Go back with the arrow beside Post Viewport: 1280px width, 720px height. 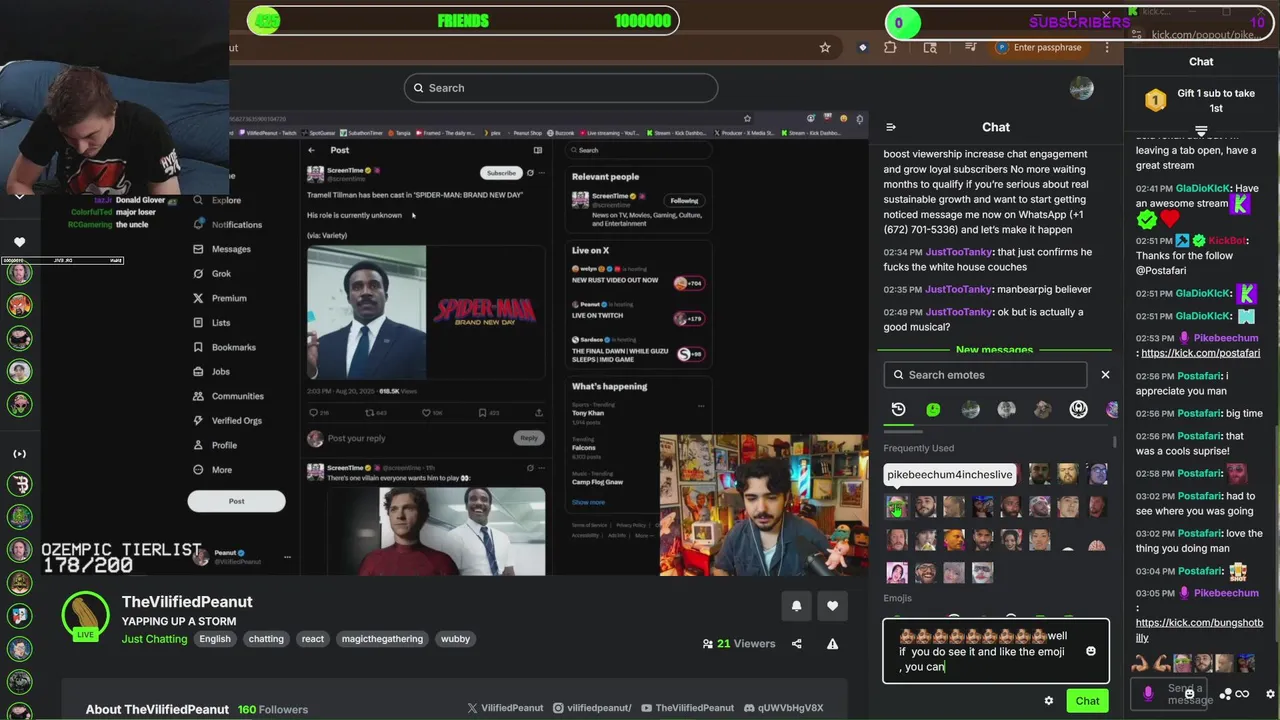pyautogui.click(x=311, y=150)
